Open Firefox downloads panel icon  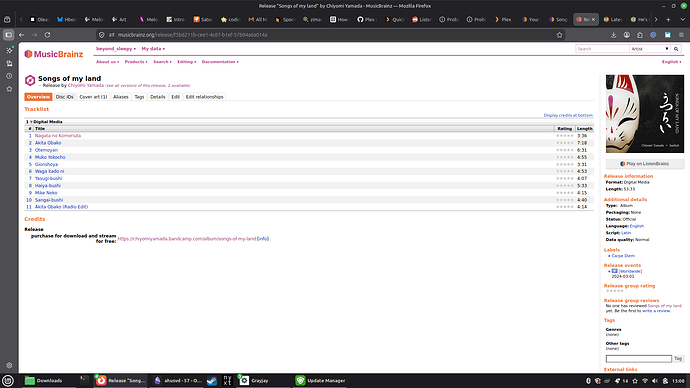tap(613, 35)
